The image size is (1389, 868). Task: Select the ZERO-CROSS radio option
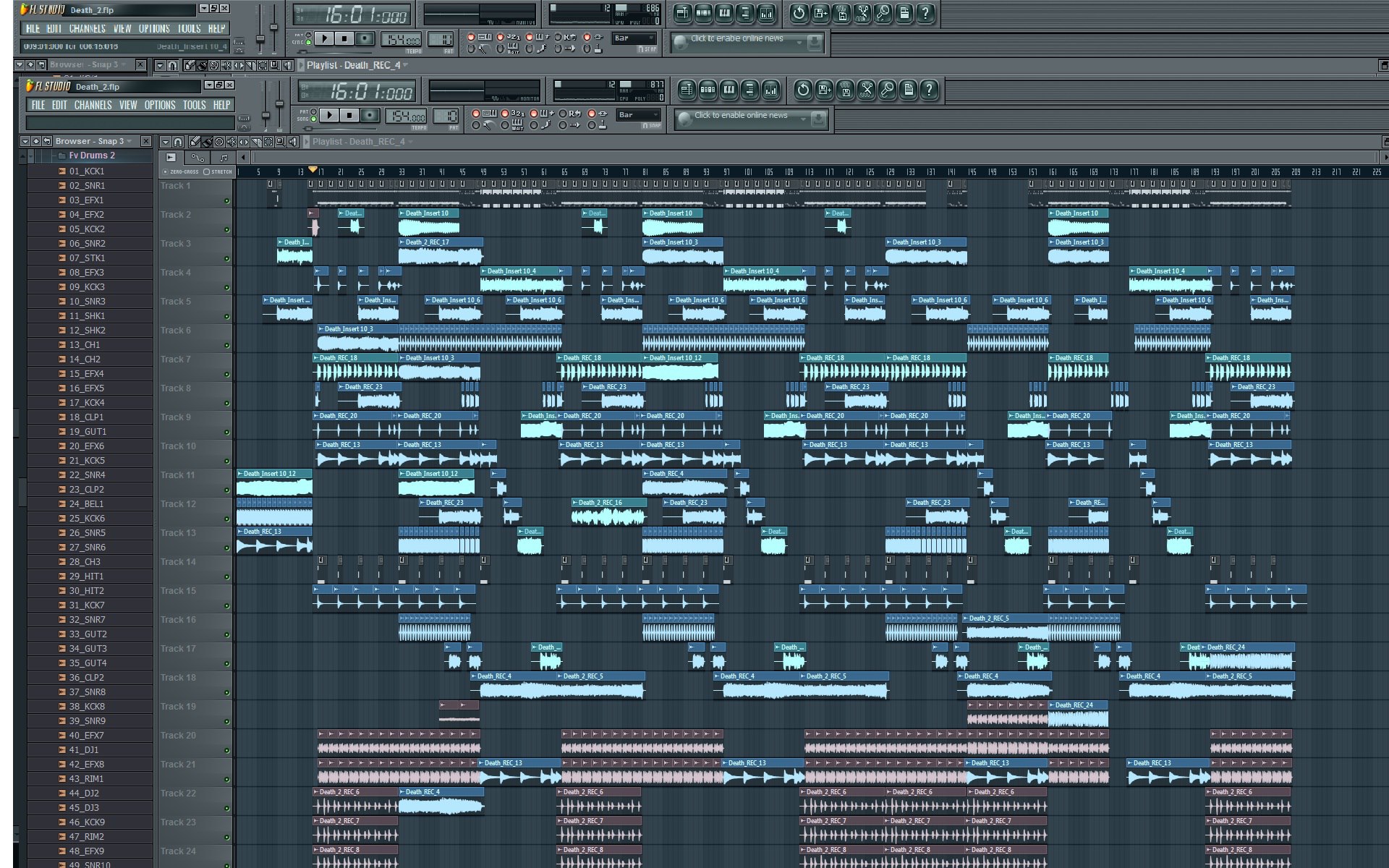(x=165, y=171)
